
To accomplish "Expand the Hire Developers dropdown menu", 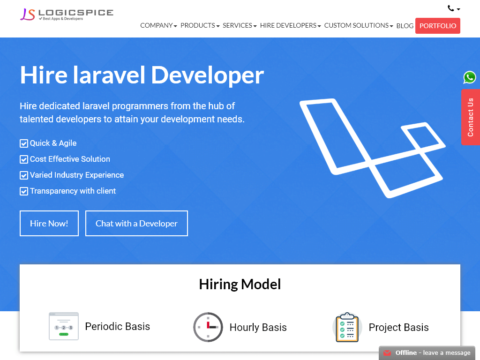I will point(290,26).
